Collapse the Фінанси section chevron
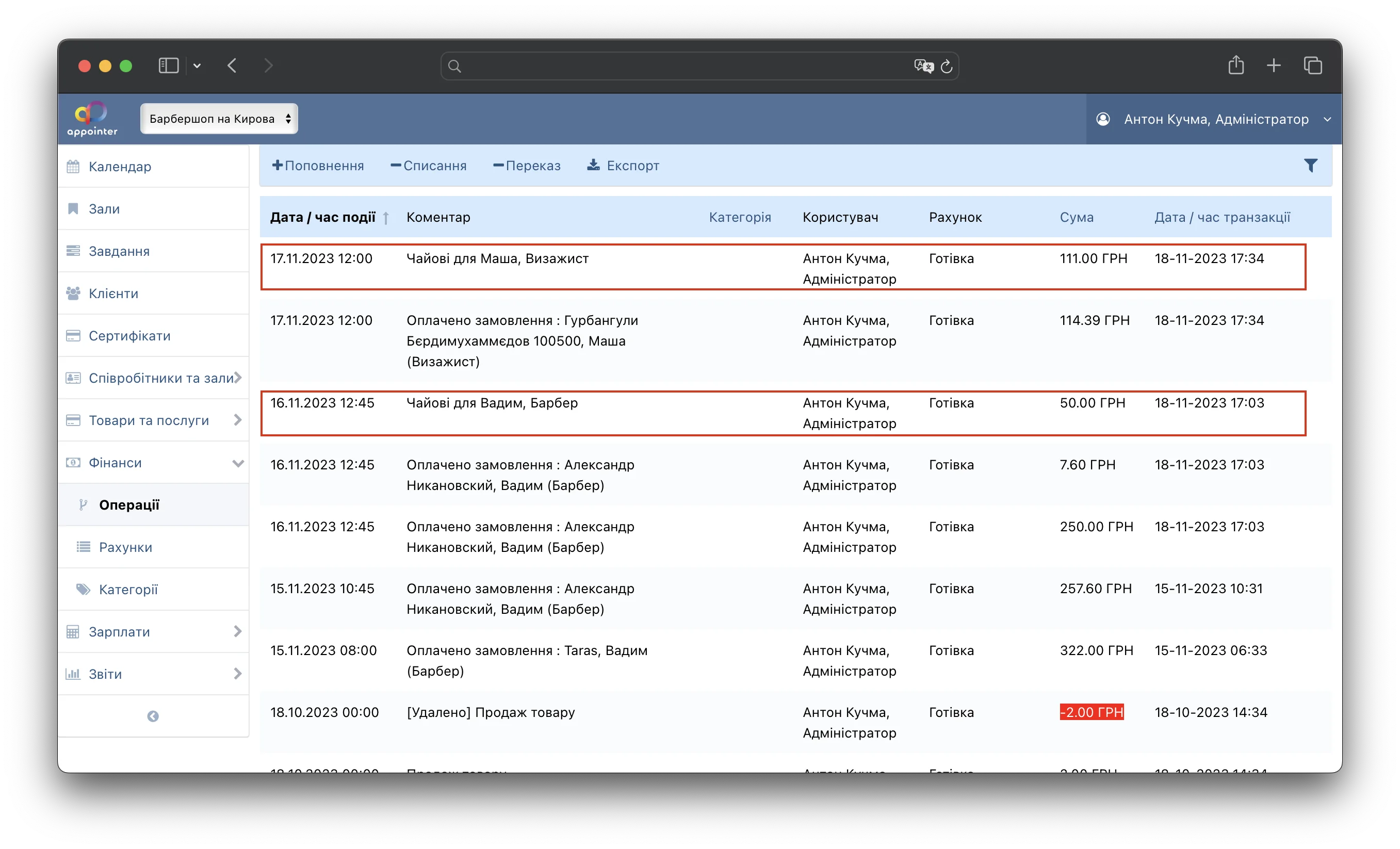The width and height of the screenshot is (1400, 849). point(238,463)
